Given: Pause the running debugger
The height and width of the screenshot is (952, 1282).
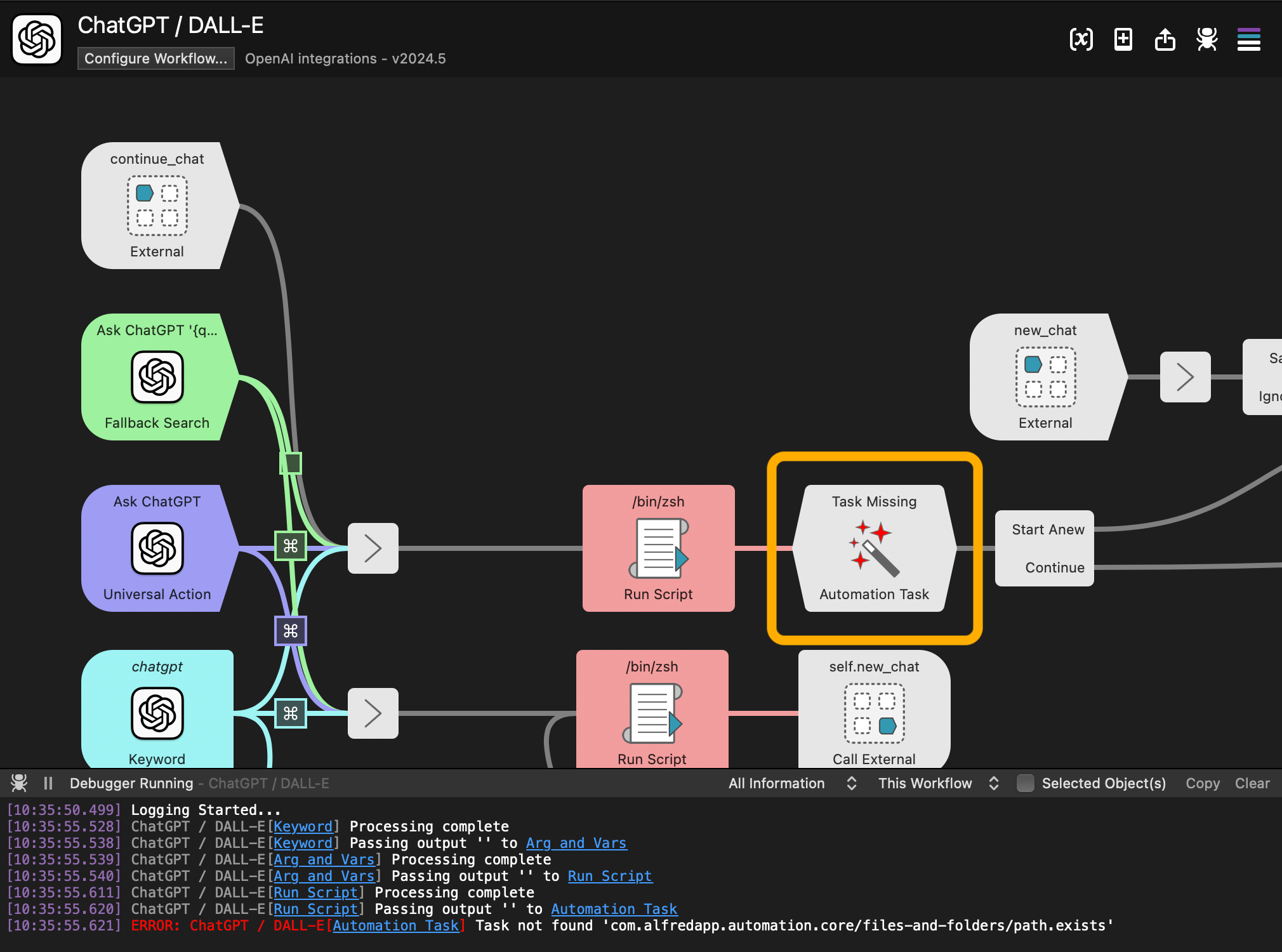Looking at the screenshot, I should pyautogui.click(x=48, y=783).
